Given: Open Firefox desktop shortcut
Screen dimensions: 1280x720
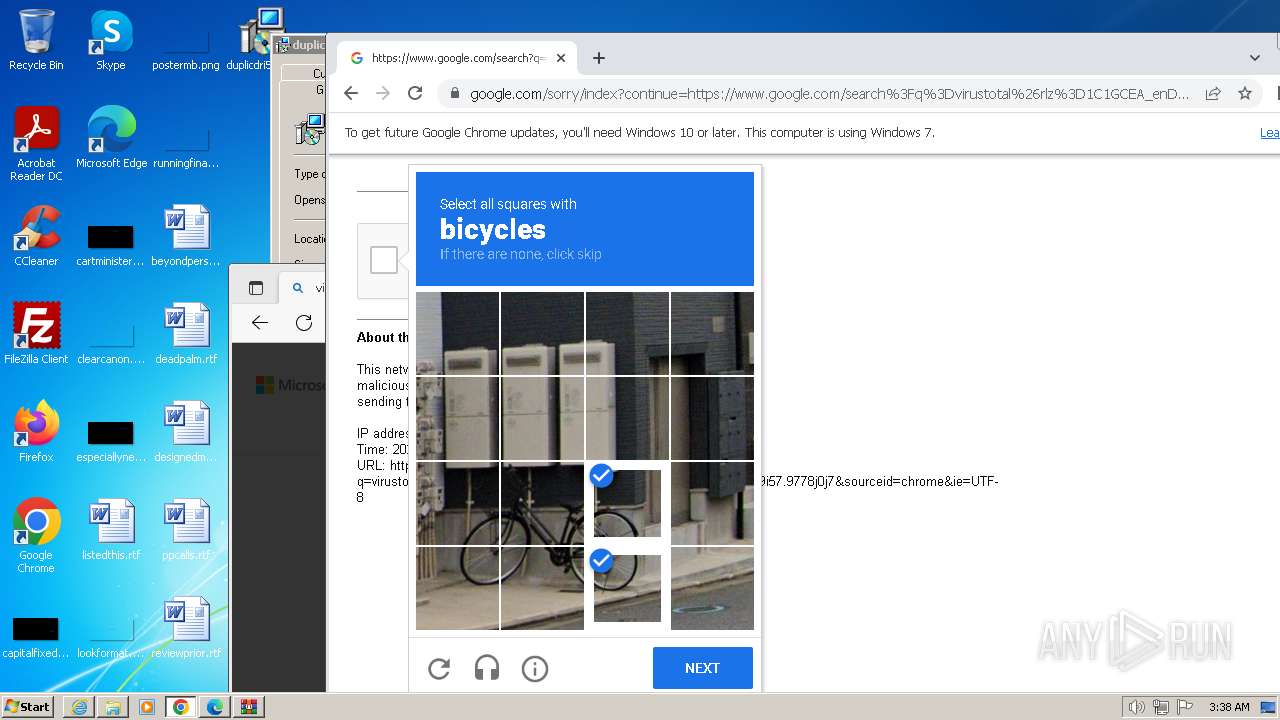Looking at the screenshot, I should tap(36, 432).
